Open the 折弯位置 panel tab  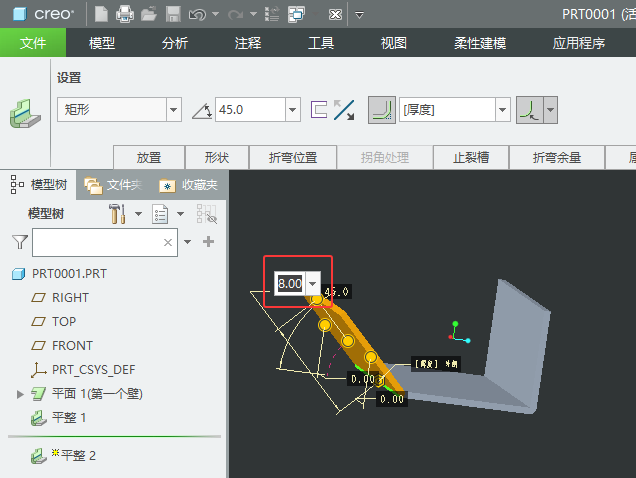coord(293,157)
